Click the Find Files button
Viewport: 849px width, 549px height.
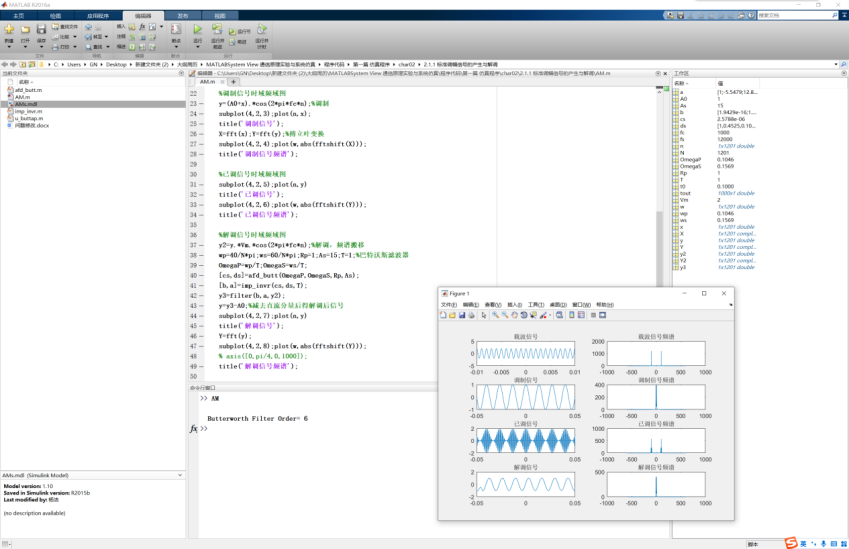point(64,27)
